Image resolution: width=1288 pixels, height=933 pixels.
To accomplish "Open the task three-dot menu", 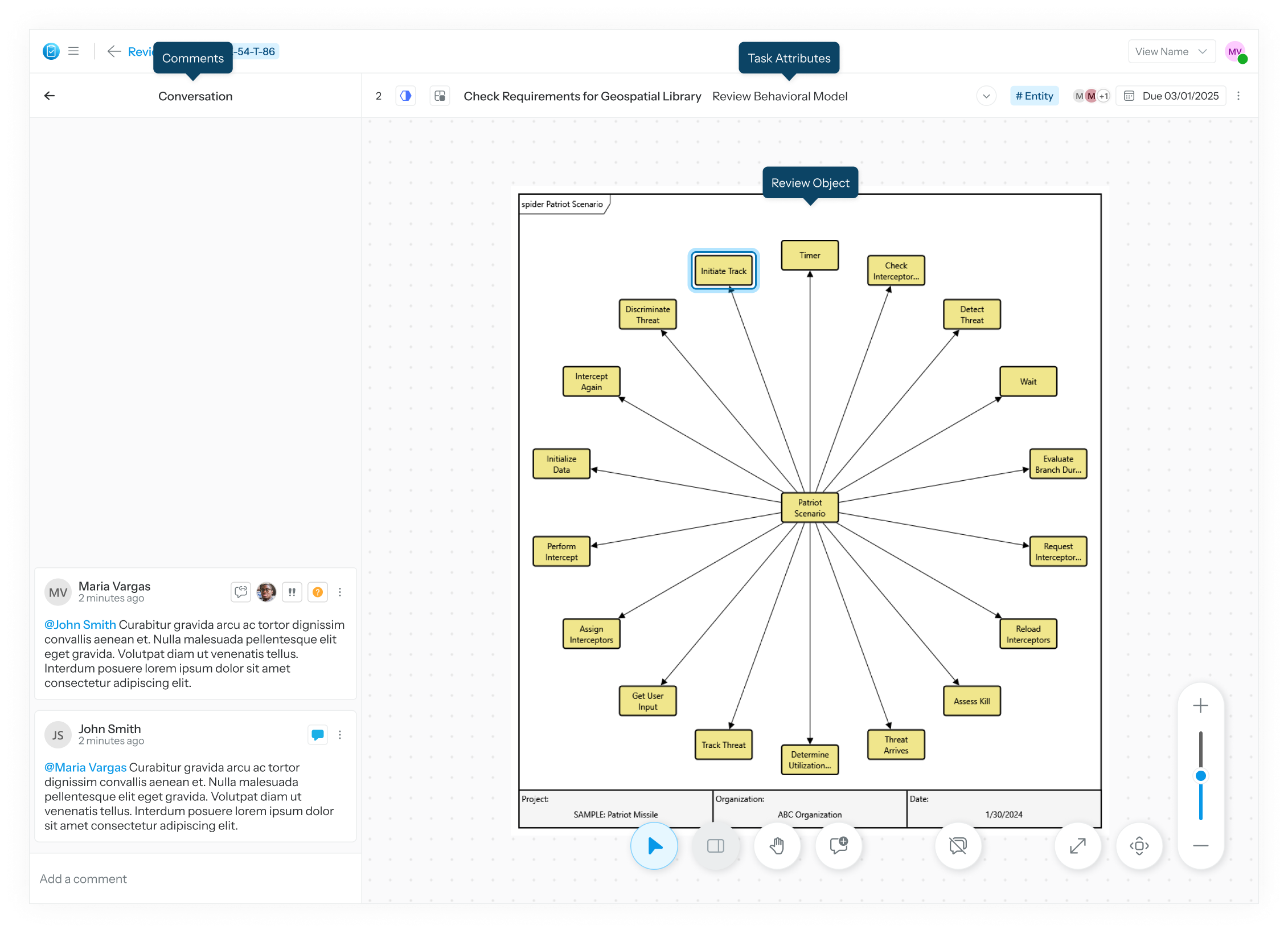I will point(1238,96).
